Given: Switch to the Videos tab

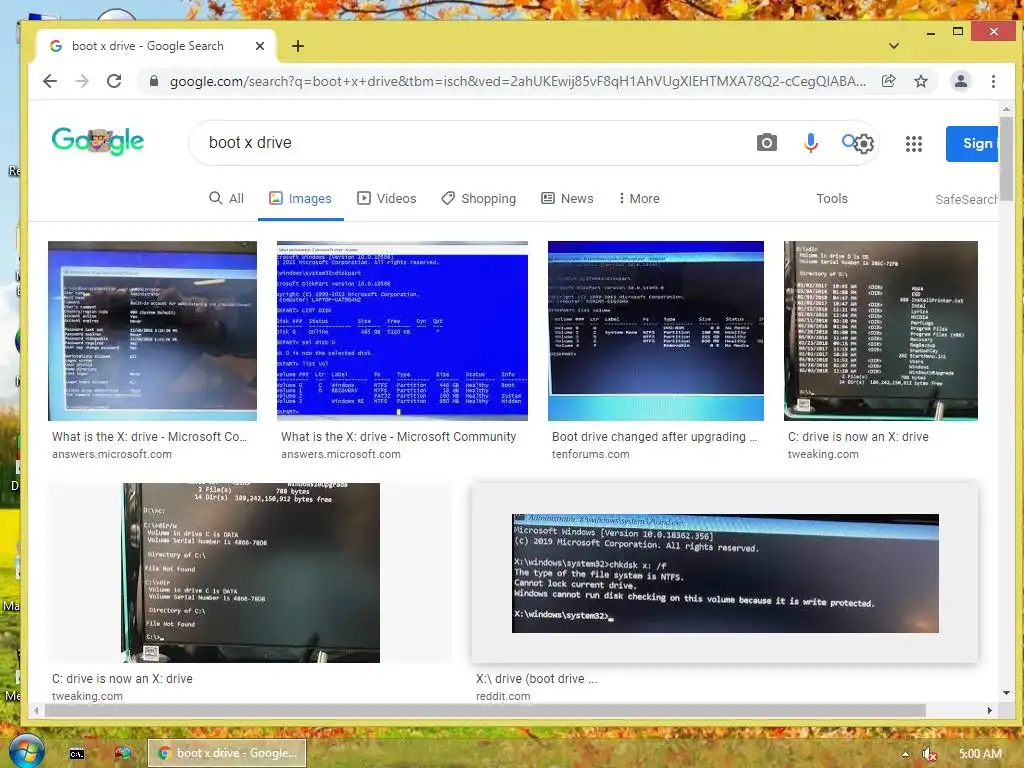Looking at the screenshot, I should pos(387,199).
